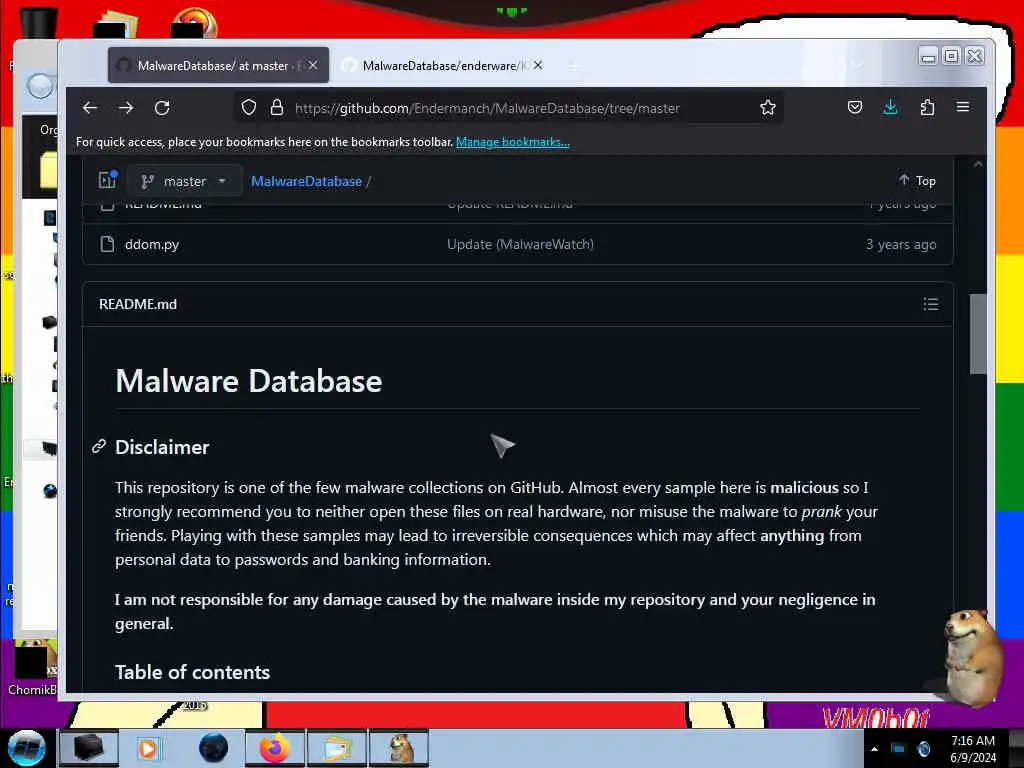This screenshot has width=1024, height=768.
Task: Open the MalwareDatabase breadcrumb link
Action: [x=306, y=182]
